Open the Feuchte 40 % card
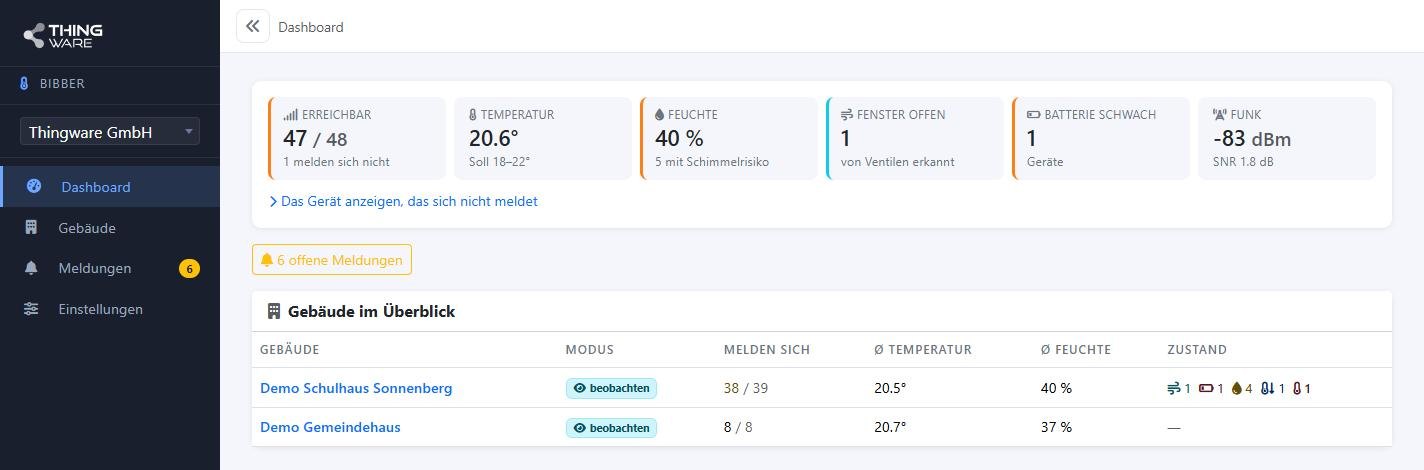1424x470 pixels. click(x=729, y=138)
